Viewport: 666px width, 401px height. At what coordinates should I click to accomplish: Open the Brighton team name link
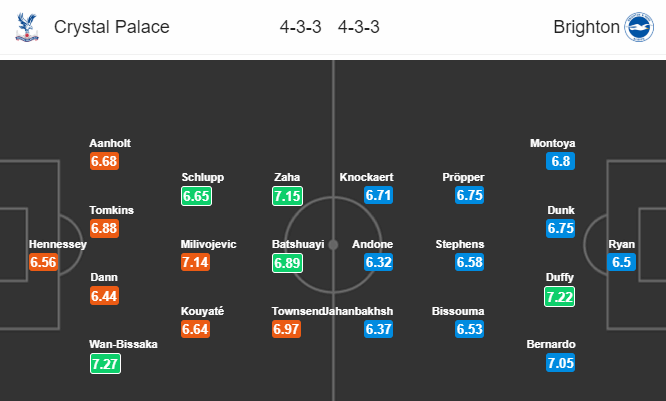tap(587, 27)
